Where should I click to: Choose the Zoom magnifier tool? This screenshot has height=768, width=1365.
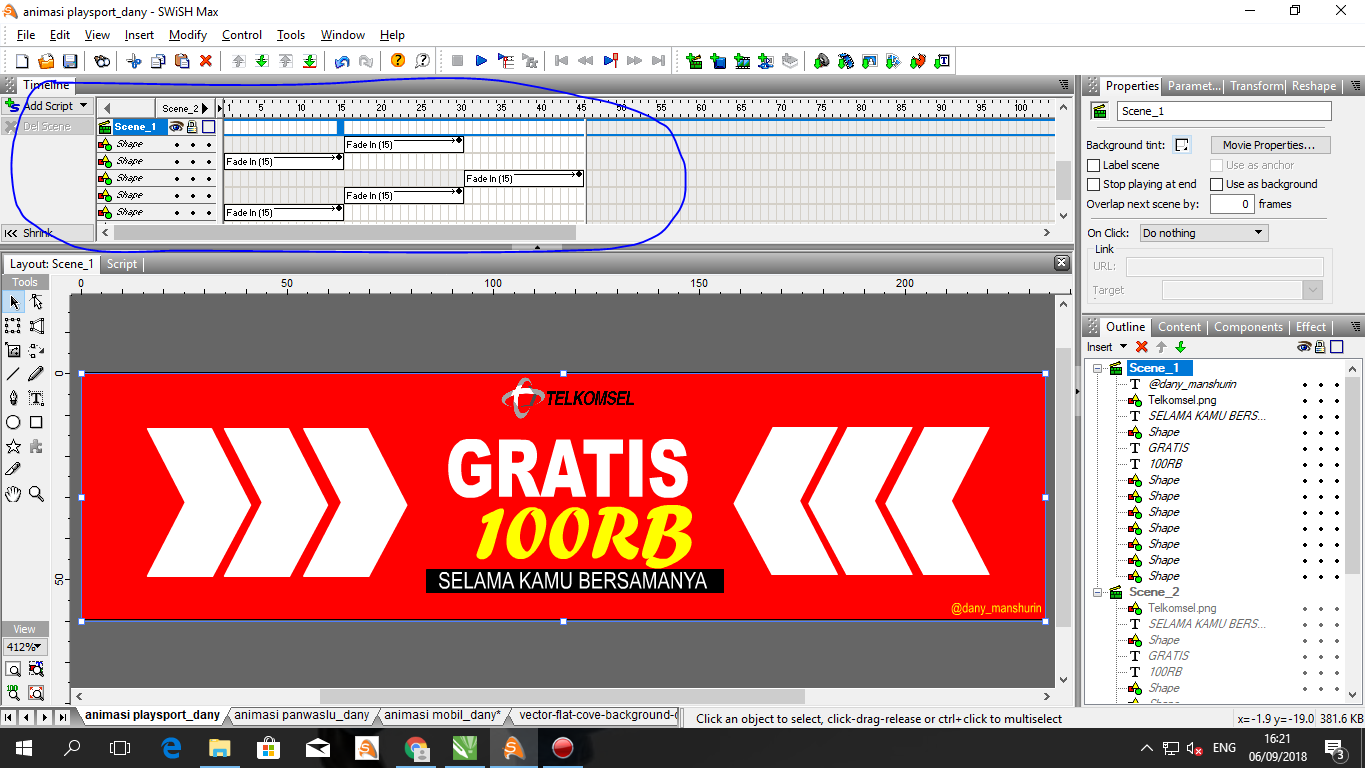coord(37,494)
